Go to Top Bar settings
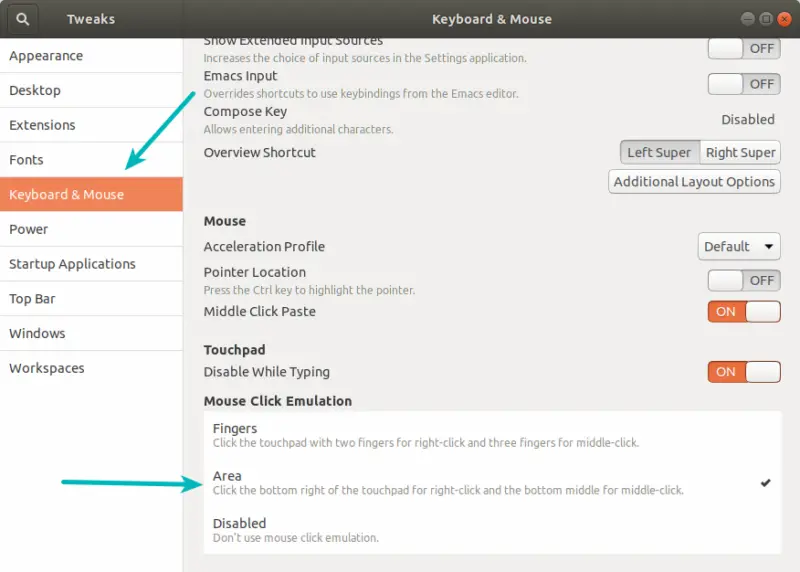Screen dimensions: 800x572 click(x=91, y=299)
